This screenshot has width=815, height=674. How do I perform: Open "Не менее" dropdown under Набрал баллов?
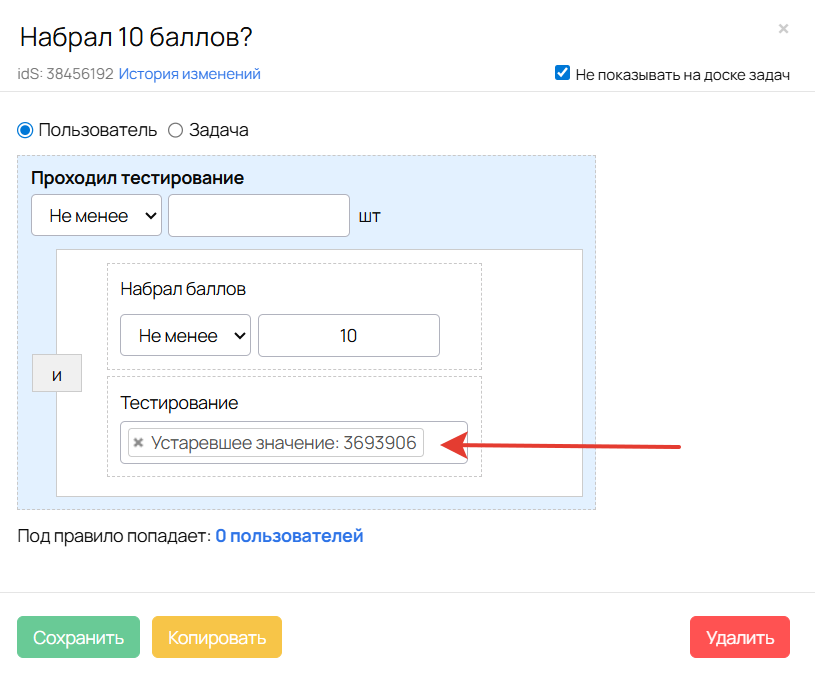click(x=185, y=336)
